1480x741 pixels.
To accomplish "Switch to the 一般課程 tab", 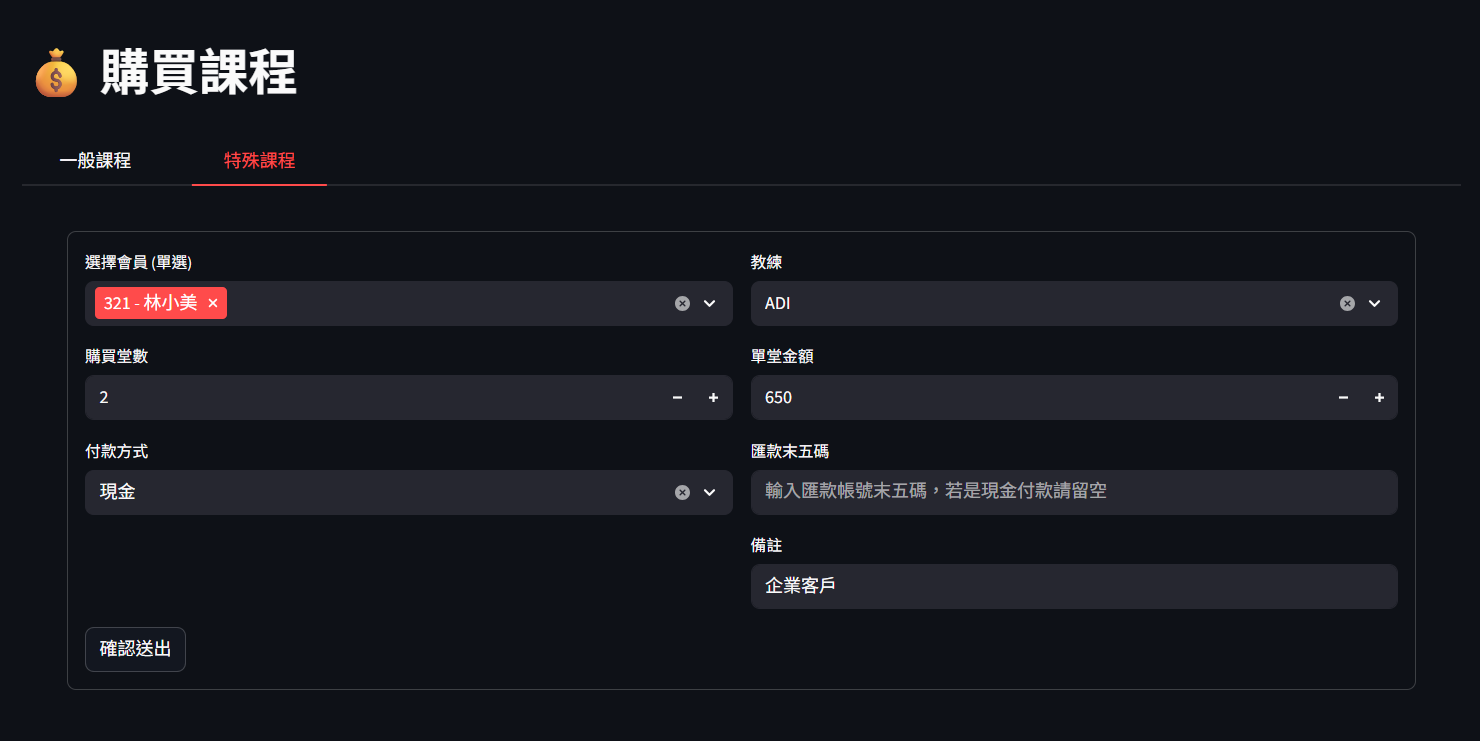I will click(x=96, y=160).
